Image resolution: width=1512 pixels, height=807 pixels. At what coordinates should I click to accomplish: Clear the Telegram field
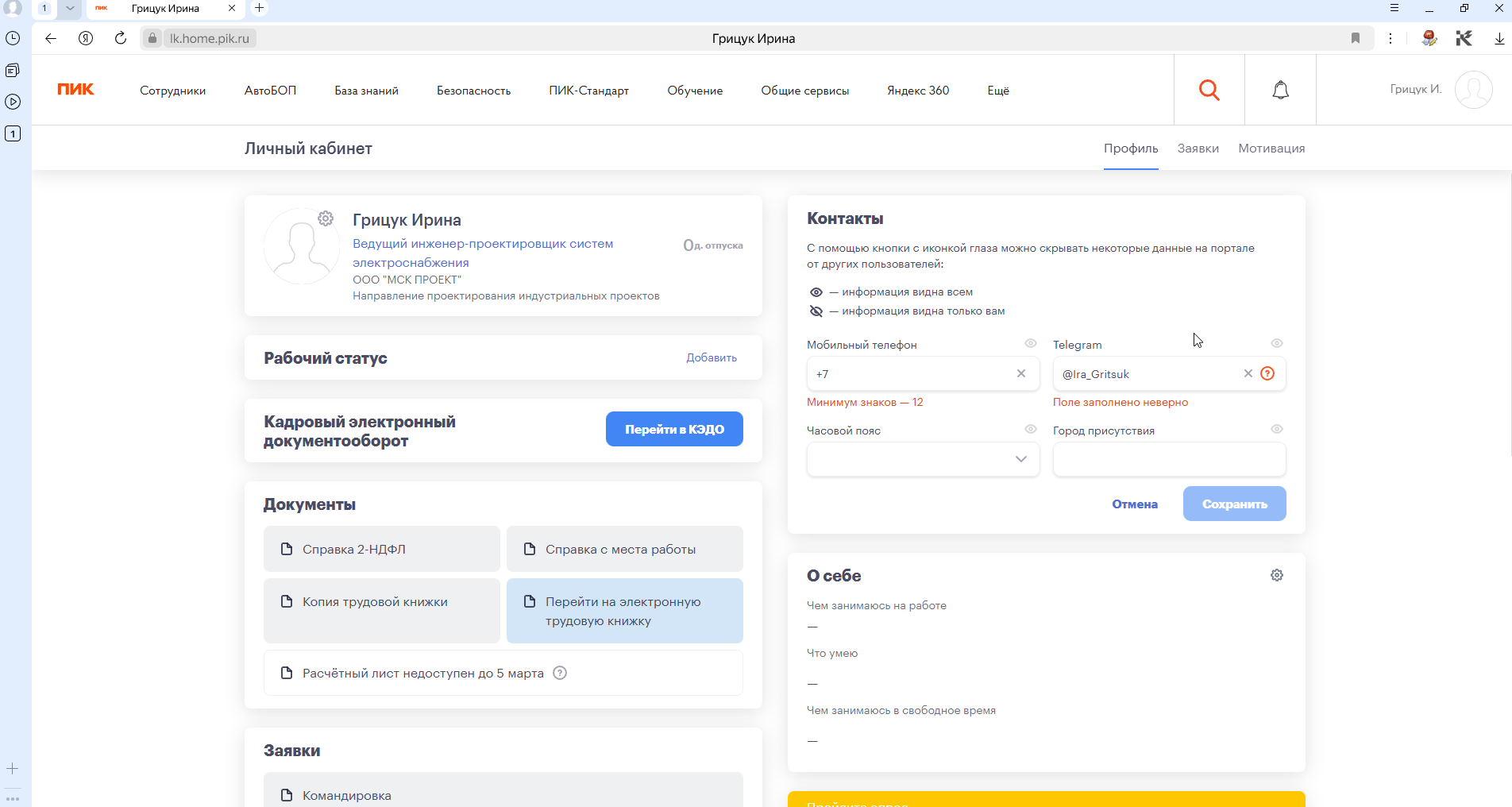(x=1248, y=373)
